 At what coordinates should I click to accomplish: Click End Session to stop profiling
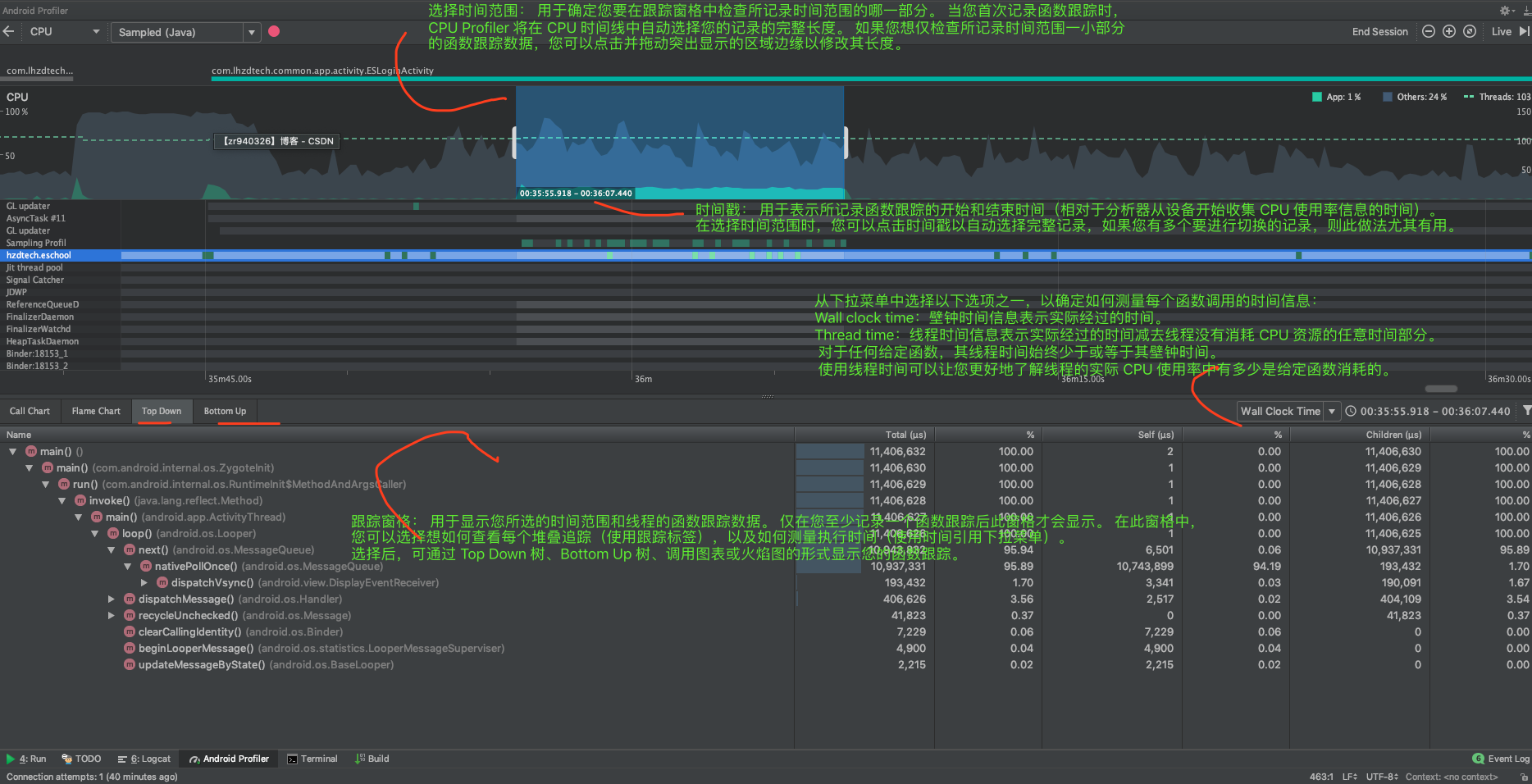click(1380, 31)
